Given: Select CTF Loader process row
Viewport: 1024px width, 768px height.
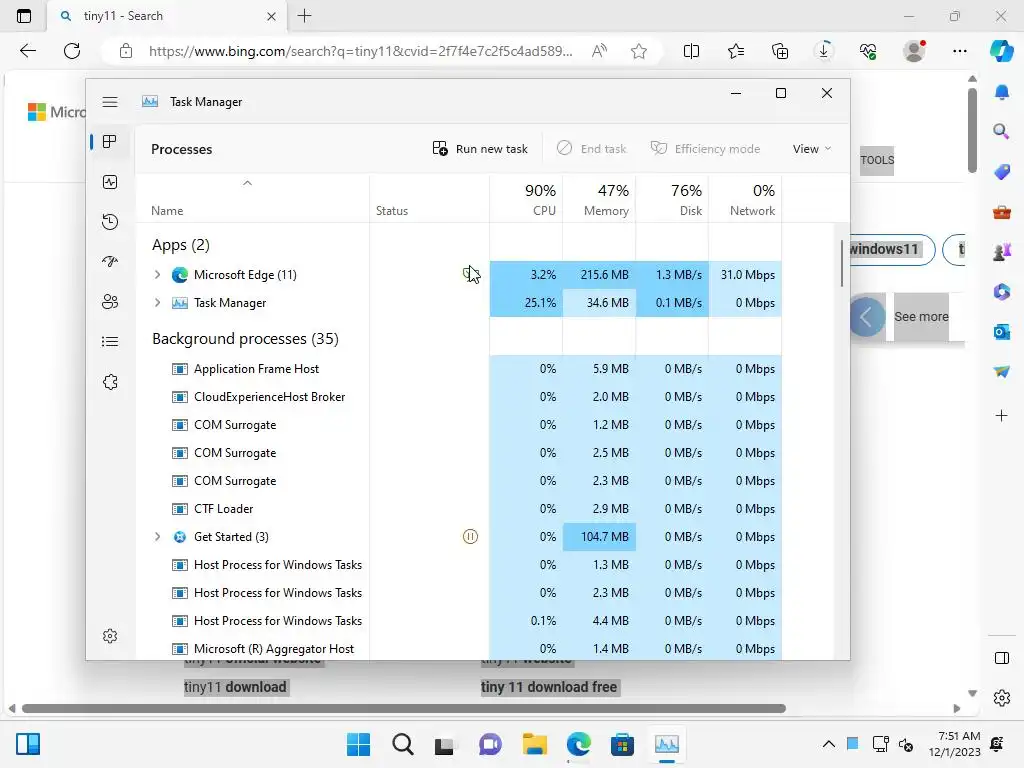Looking at the screenshot, I should pos(458,509).
